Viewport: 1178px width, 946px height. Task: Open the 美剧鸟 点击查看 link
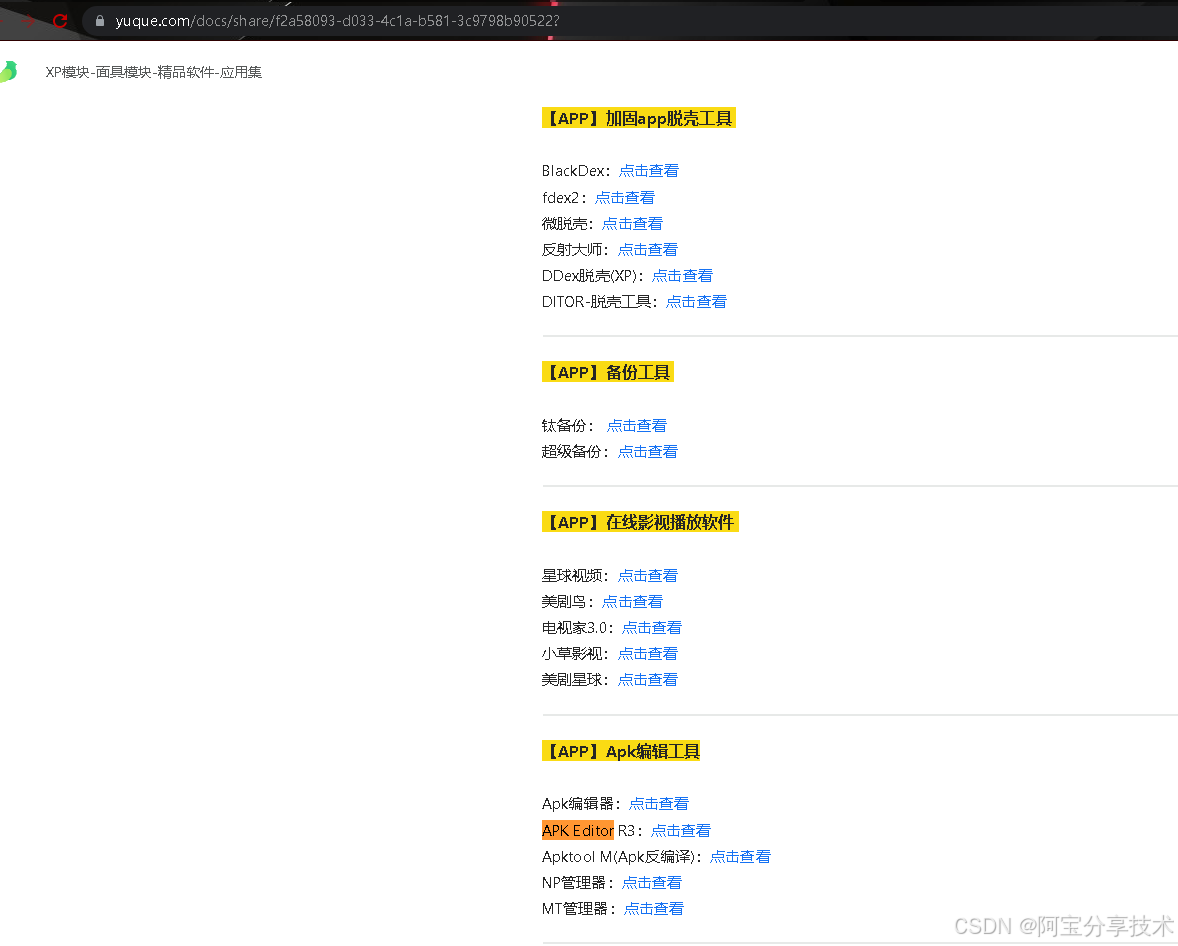coord(633,601)
